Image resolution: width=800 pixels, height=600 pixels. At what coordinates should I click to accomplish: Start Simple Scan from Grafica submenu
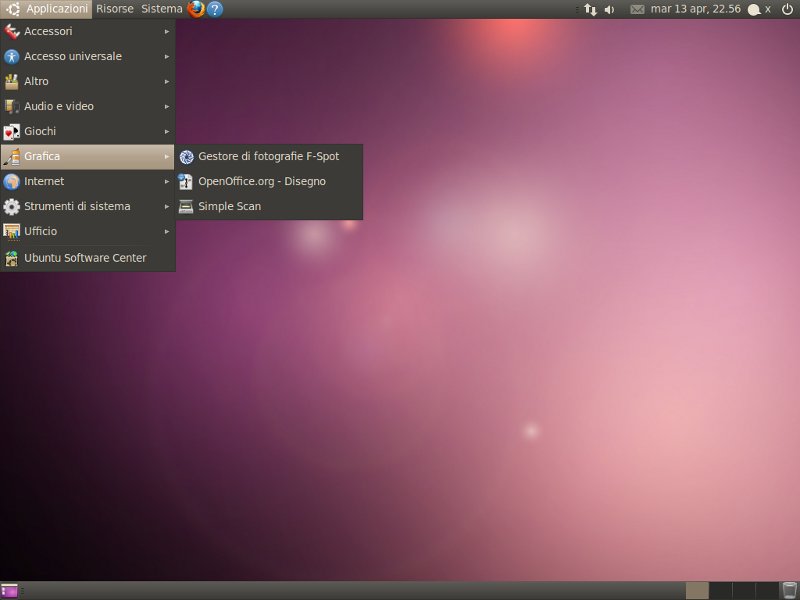(229, 206)
